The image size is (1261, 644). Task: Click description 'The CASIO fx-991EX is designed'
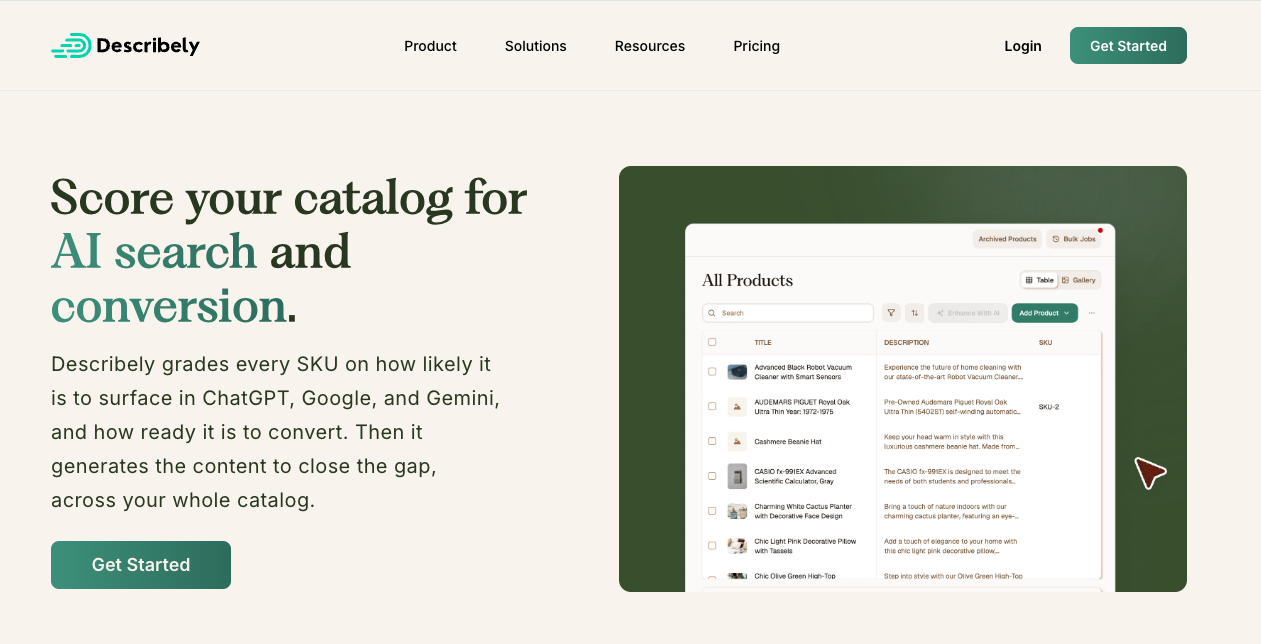click(x=953, y=477)
